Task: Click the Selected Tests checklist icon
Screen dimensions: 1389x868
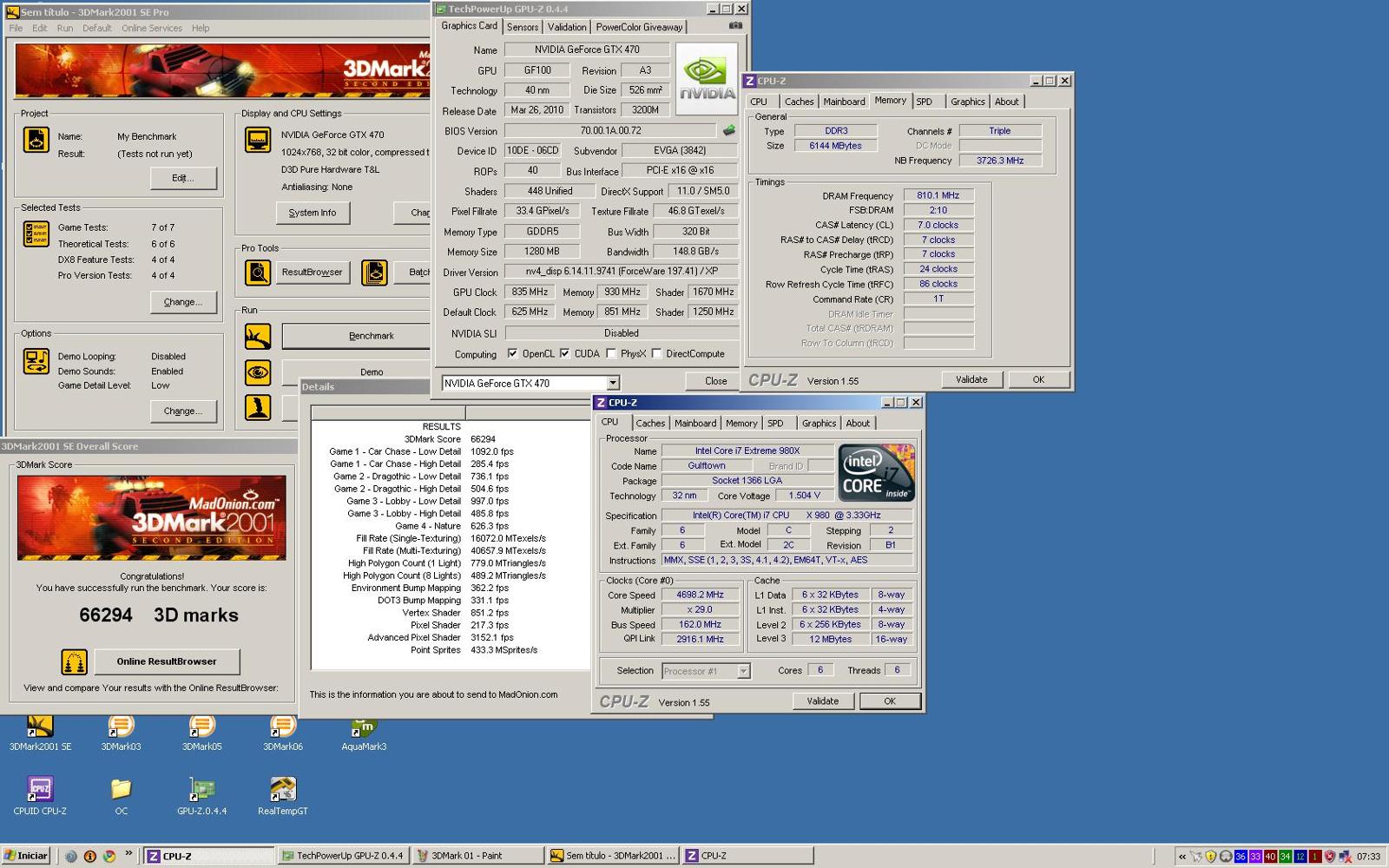Action: tap(36, 233)
